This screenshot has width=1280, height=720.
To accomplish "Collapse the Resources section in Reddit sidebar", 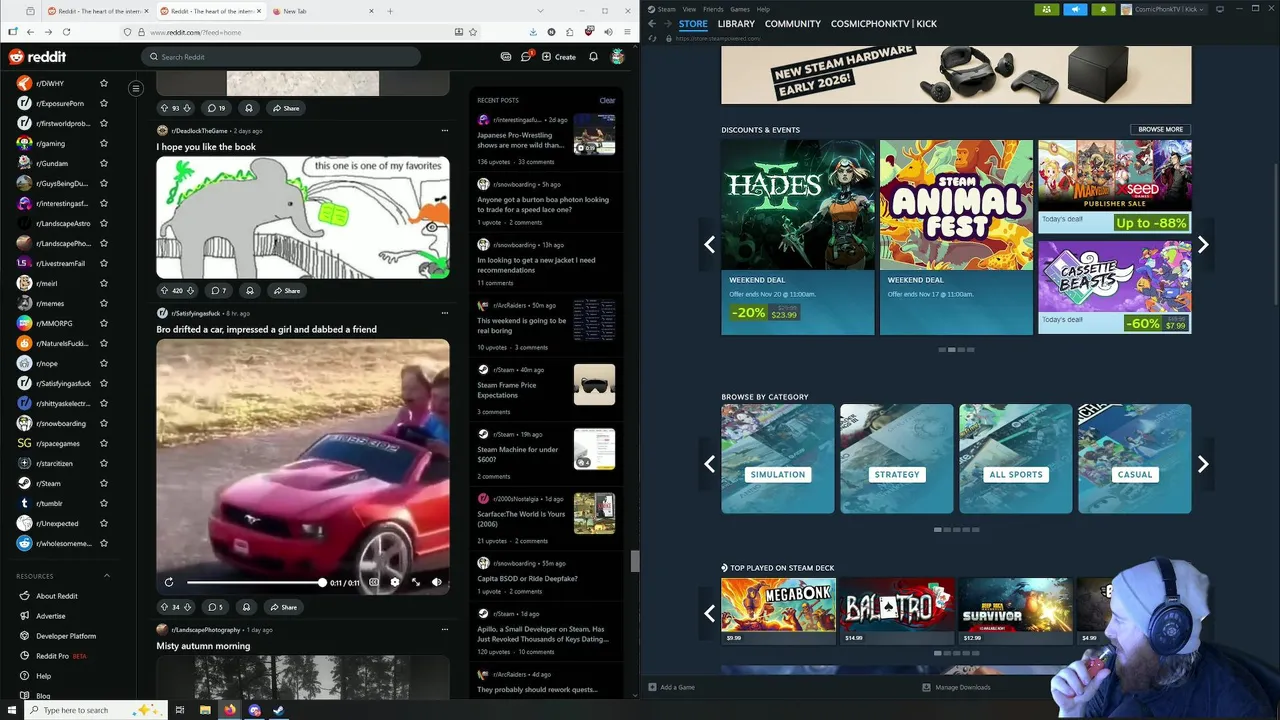I will click(107, 576).
